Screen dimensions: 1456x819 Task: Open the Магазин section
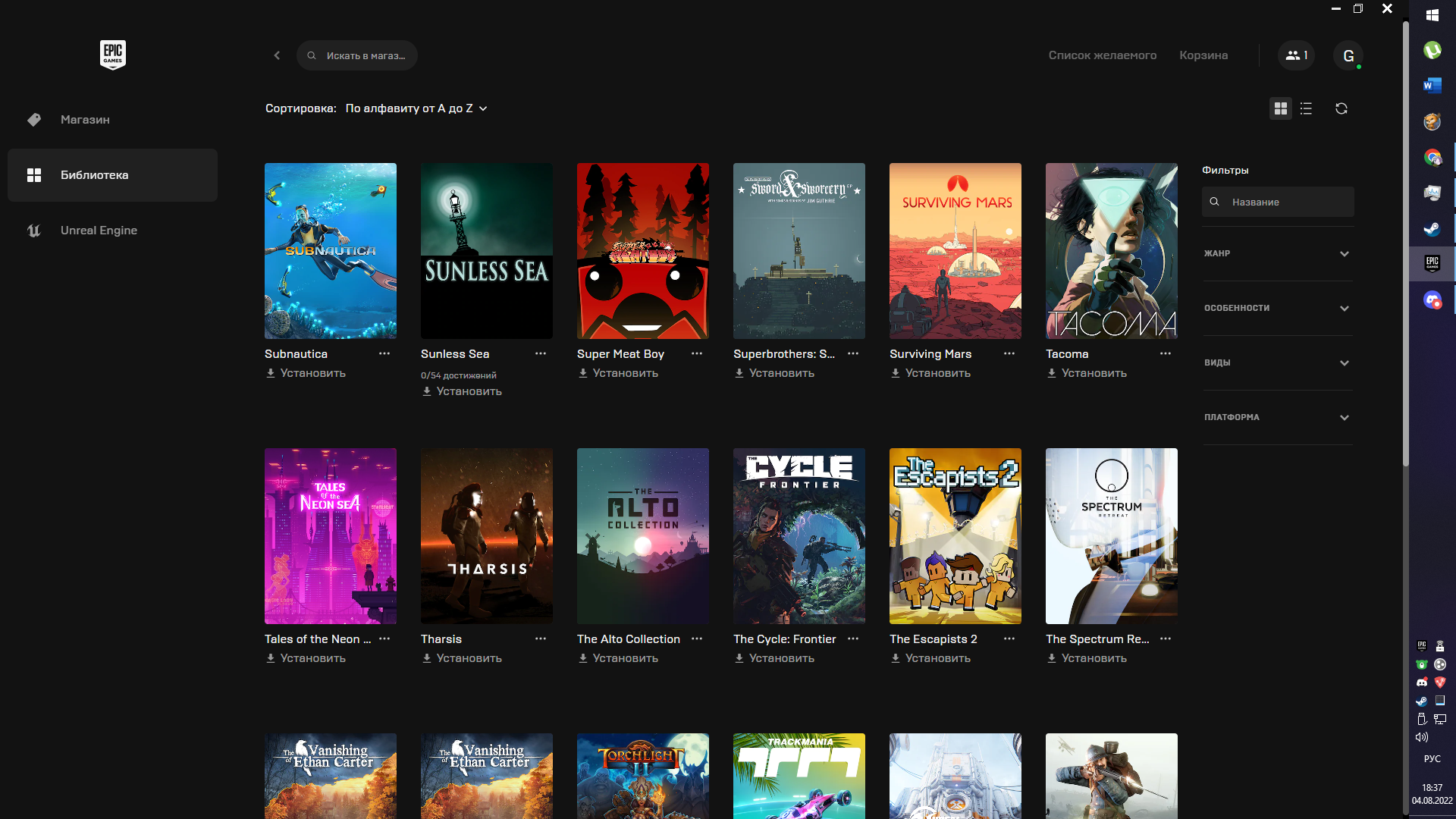coord(112,120)
